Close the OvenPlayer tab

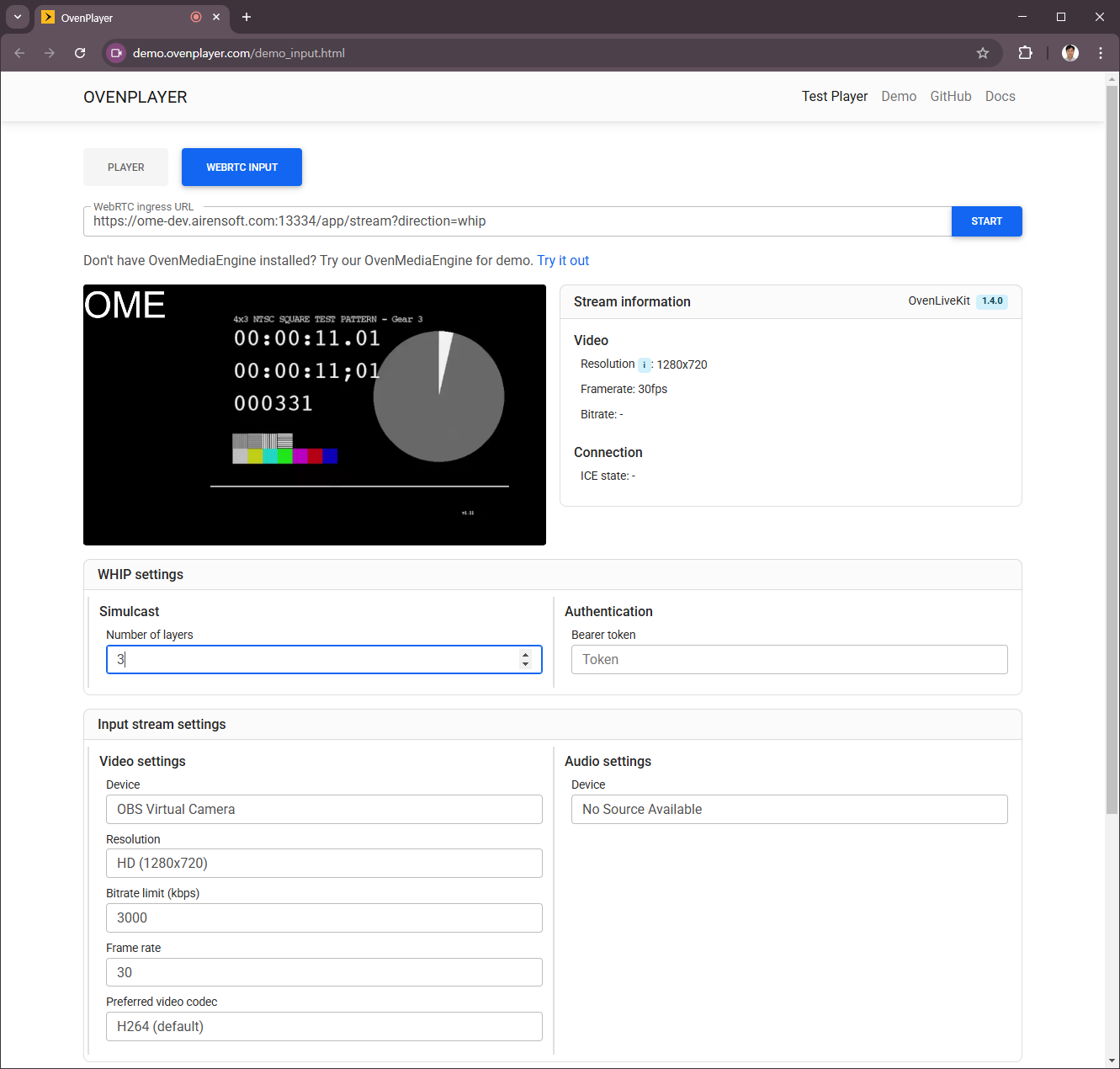[x=216, y=17]
